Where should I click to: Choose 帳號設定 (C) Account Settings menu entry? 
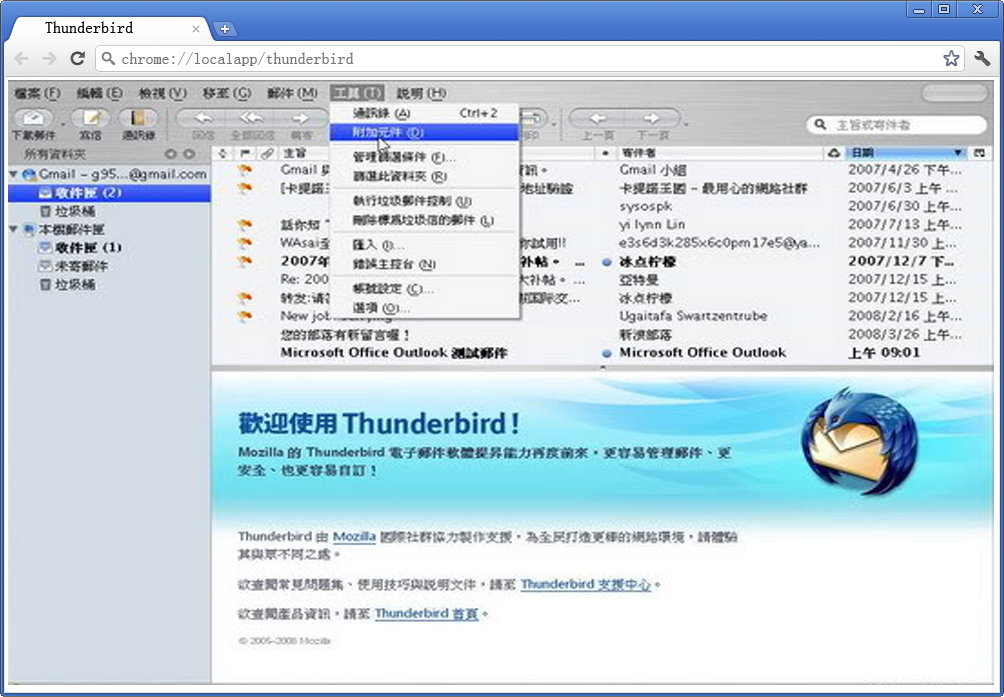(x=425, y=289)
